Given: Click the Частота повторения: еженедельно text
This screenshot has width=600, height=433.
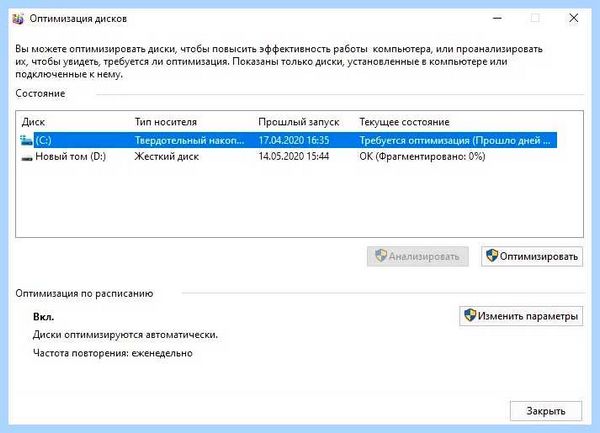Looking at the screenshot, I should [113, 353].
